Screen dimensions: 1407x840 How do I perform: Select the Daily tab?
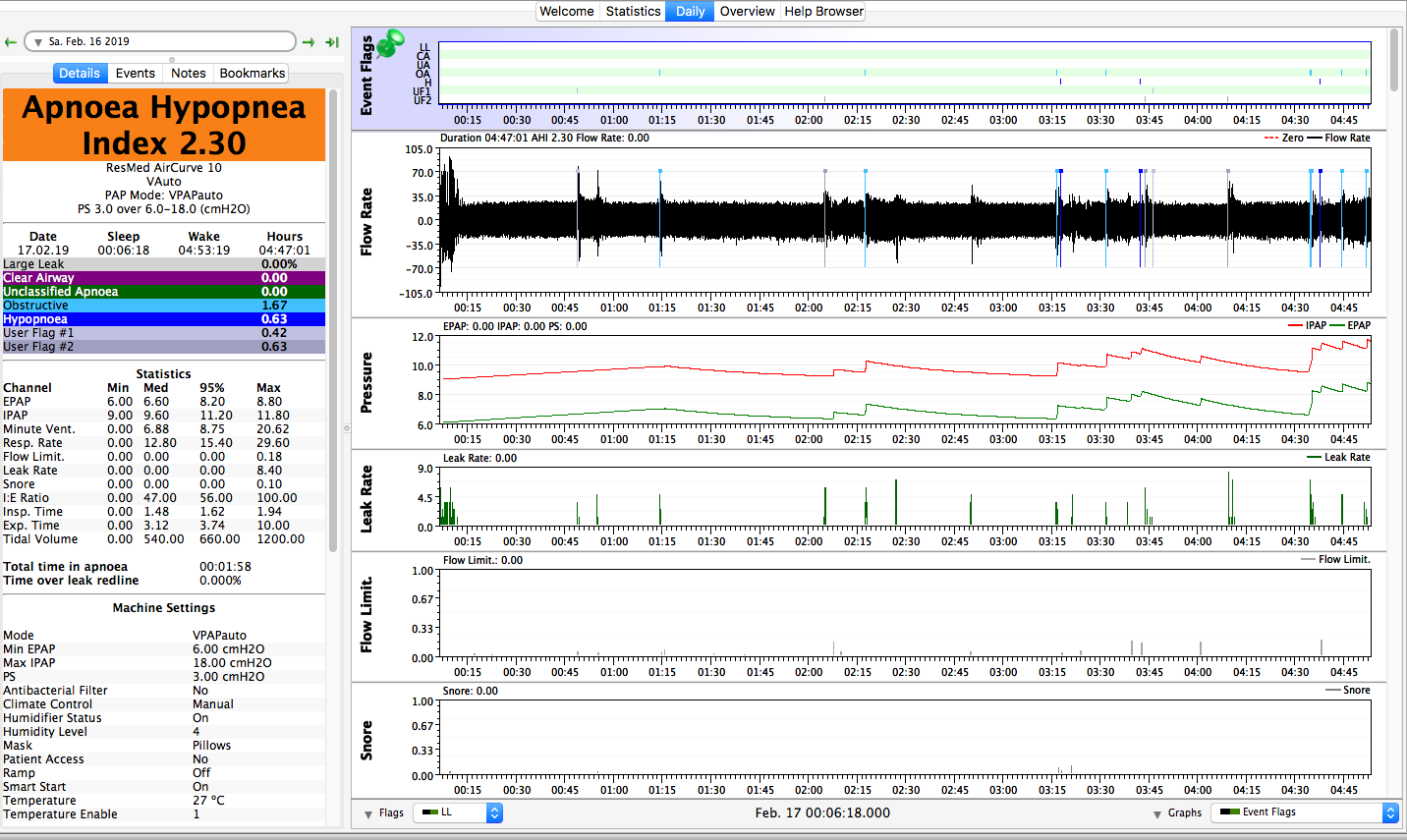[691, 12]
